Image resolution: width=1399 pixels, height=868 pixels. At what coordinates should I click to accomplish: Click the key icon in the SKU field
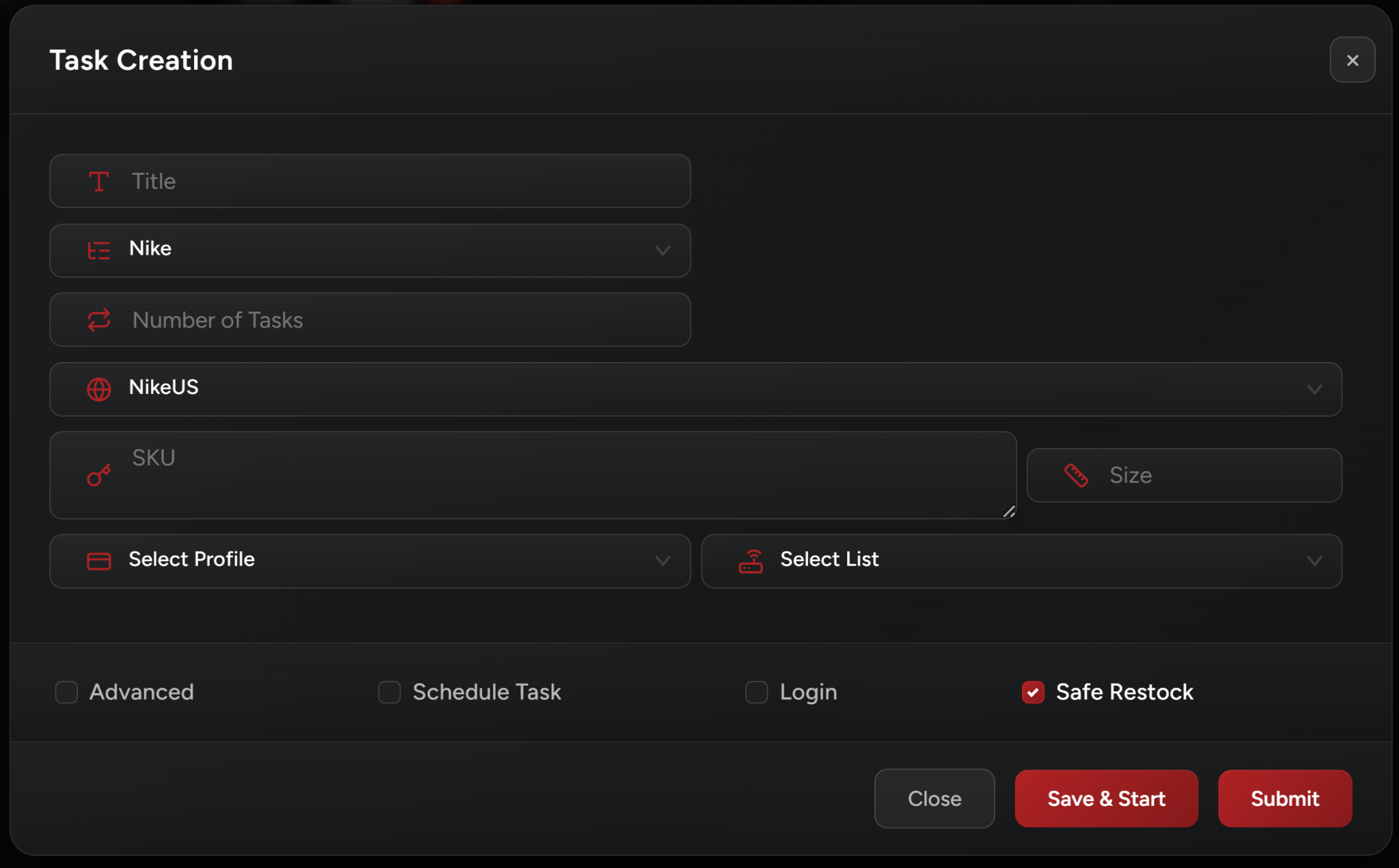[x=99, y=475]
